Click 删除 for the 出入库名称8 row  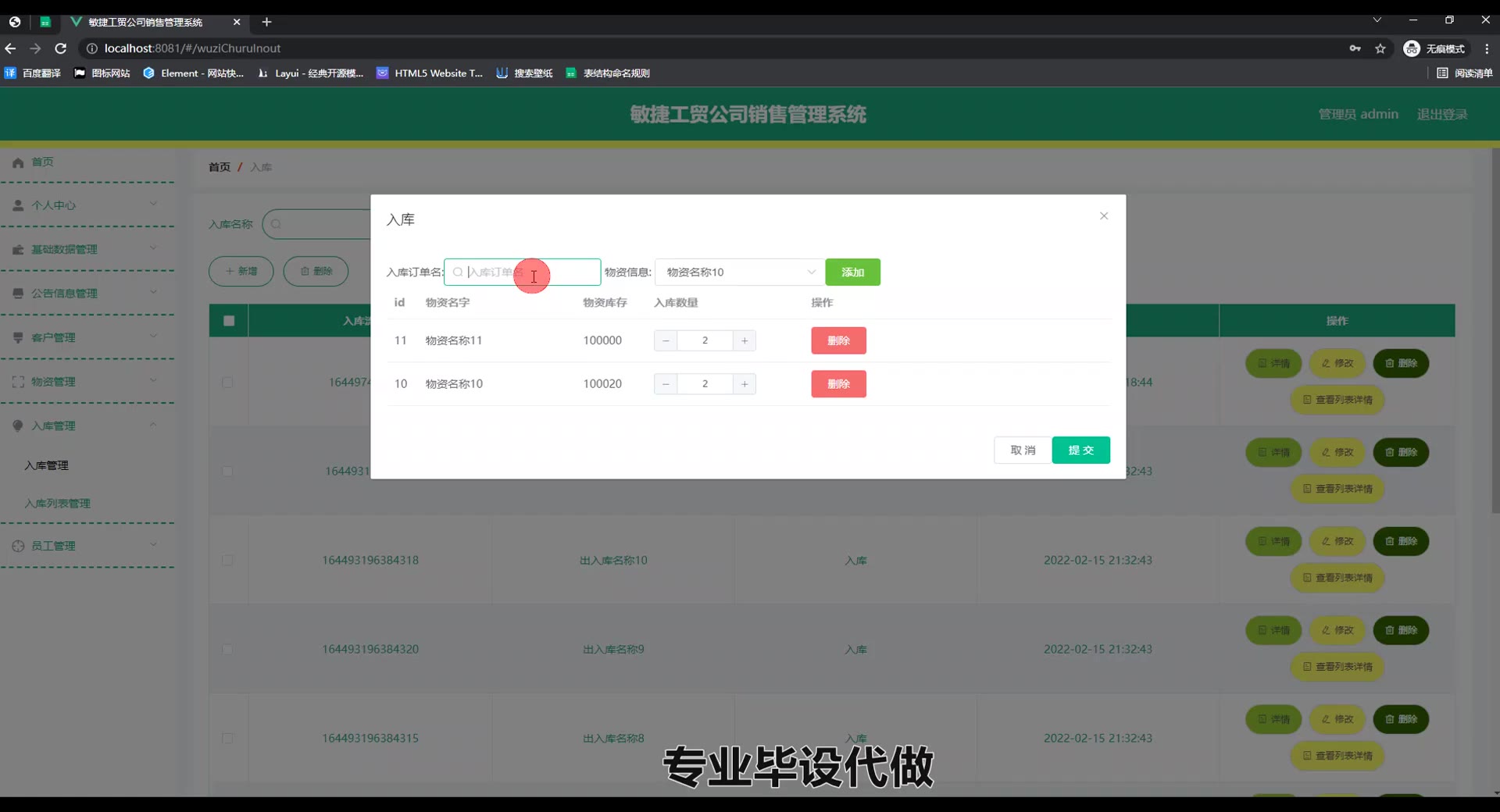coord(1401,719)
